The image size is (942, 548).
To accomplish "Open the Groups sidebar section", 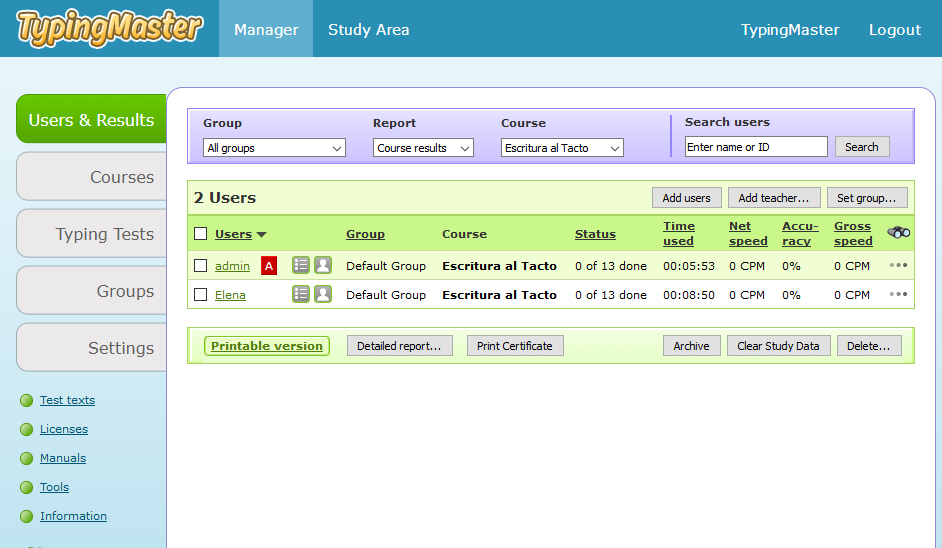I will (x=91, y=290).
